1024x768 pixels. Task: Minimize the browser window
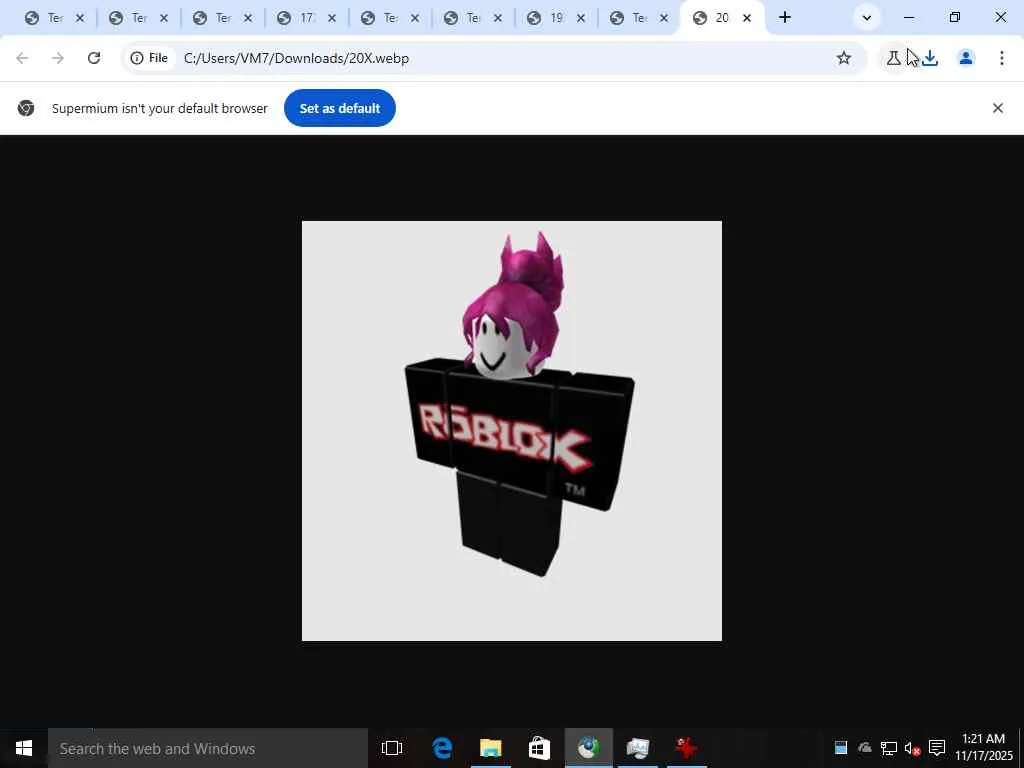909,18
